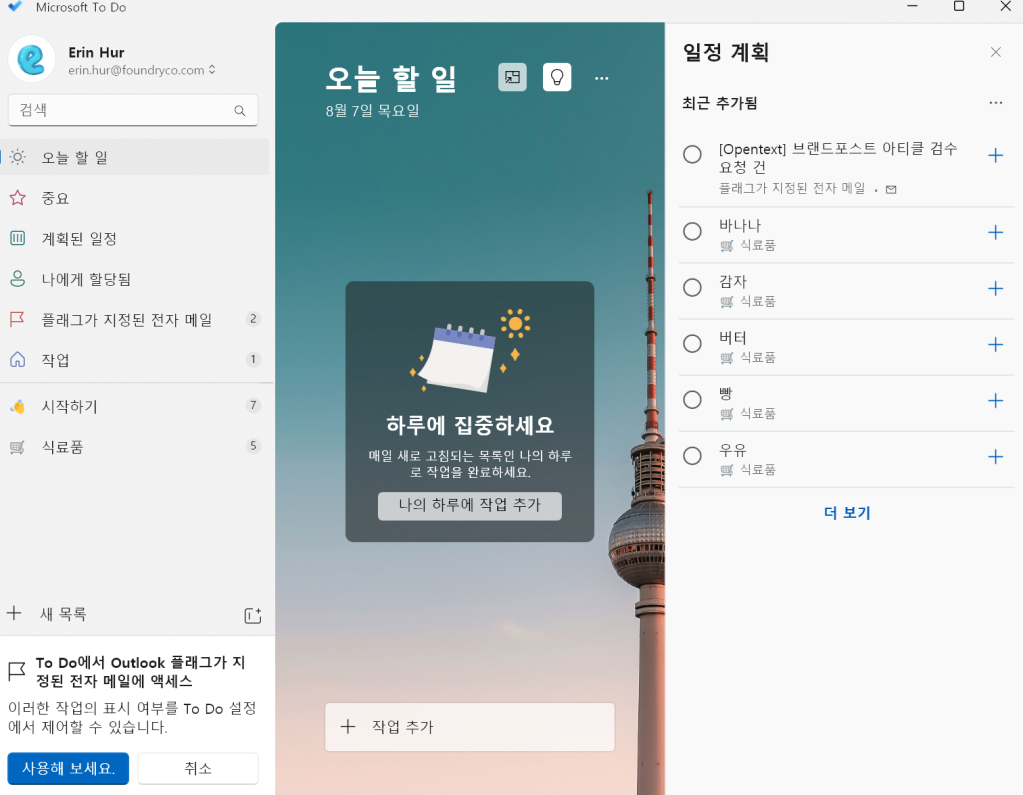Click the new group icon beside 새 목록

(x=252, y=615)
